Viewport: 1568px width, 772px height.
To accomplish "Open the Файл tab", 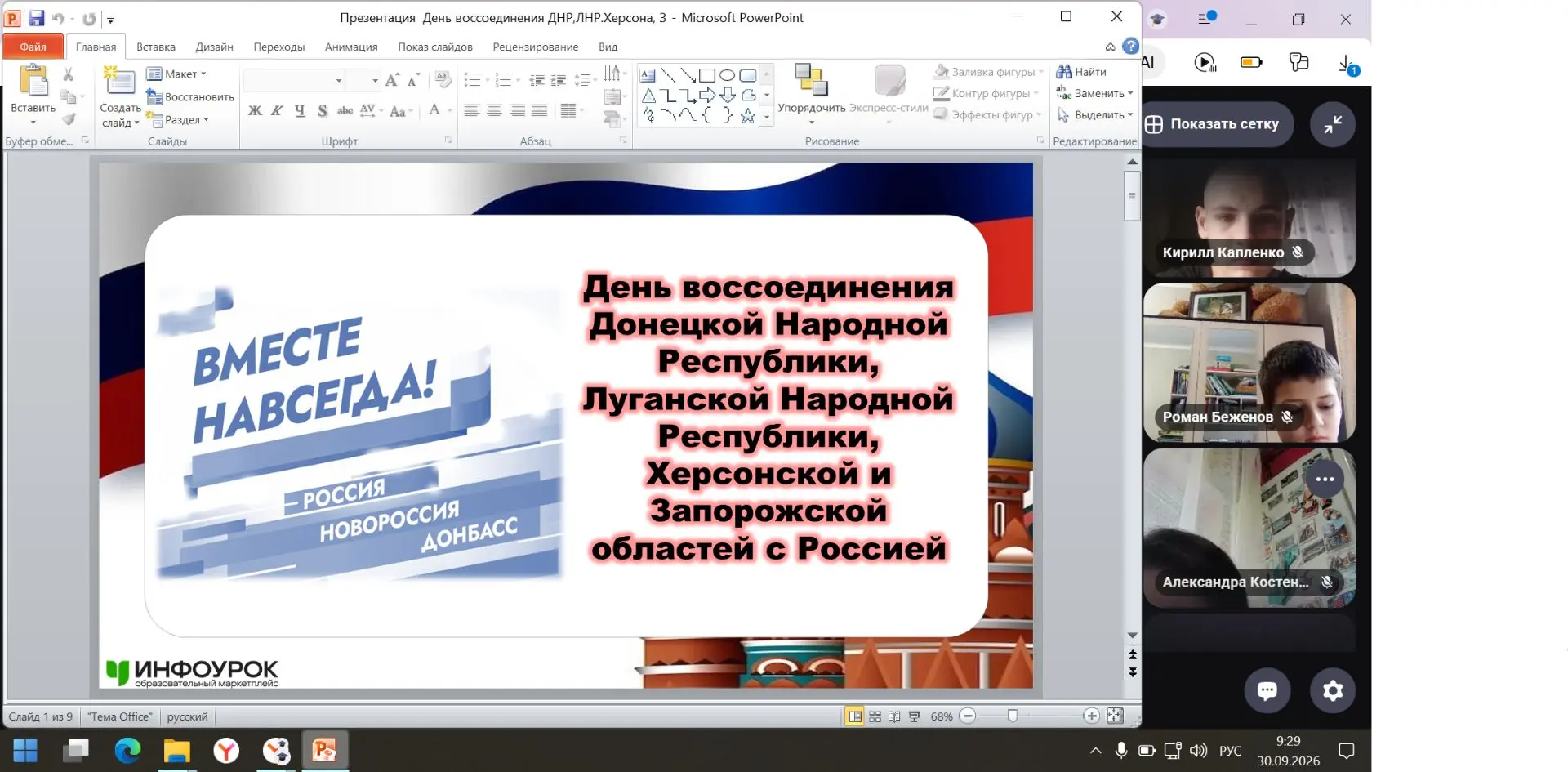I will (33, 47).
